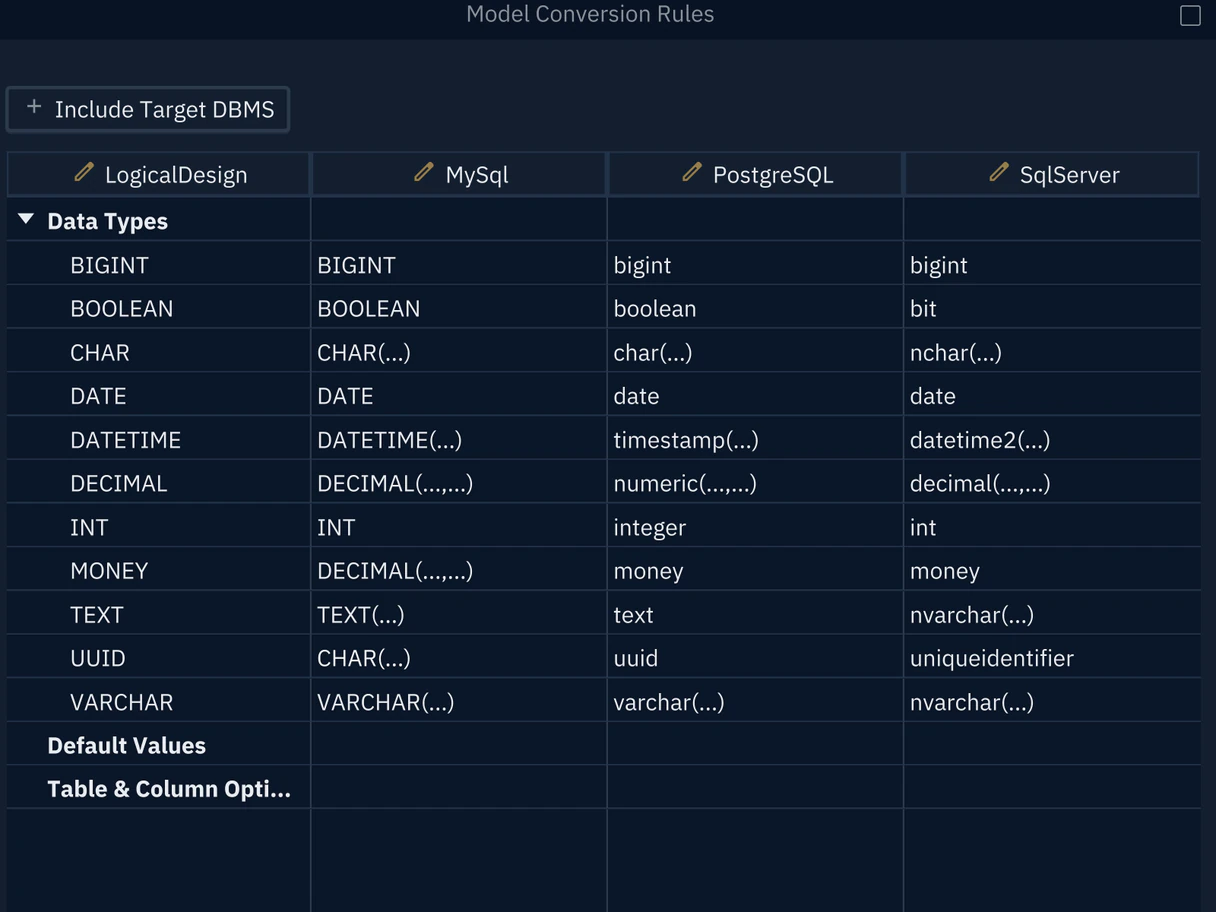The height and width of the screenshot is (912, 1216).
Task: Click MySql DECIMAL(...,...) cell in MONEY row
Action: pyautogui.click(x=459, y=571)
